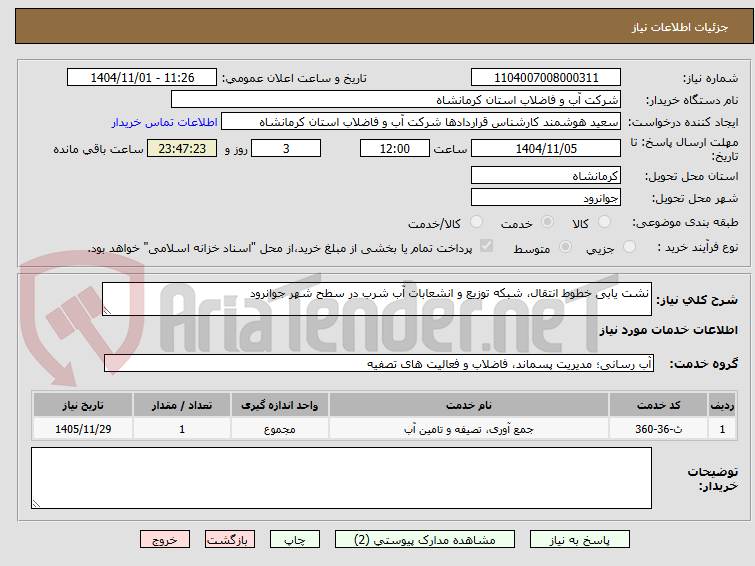Click the اطلاعات خدمات مورد نیاز heading
The width and height of the screenshot is (755, 566).
[668, 330]
